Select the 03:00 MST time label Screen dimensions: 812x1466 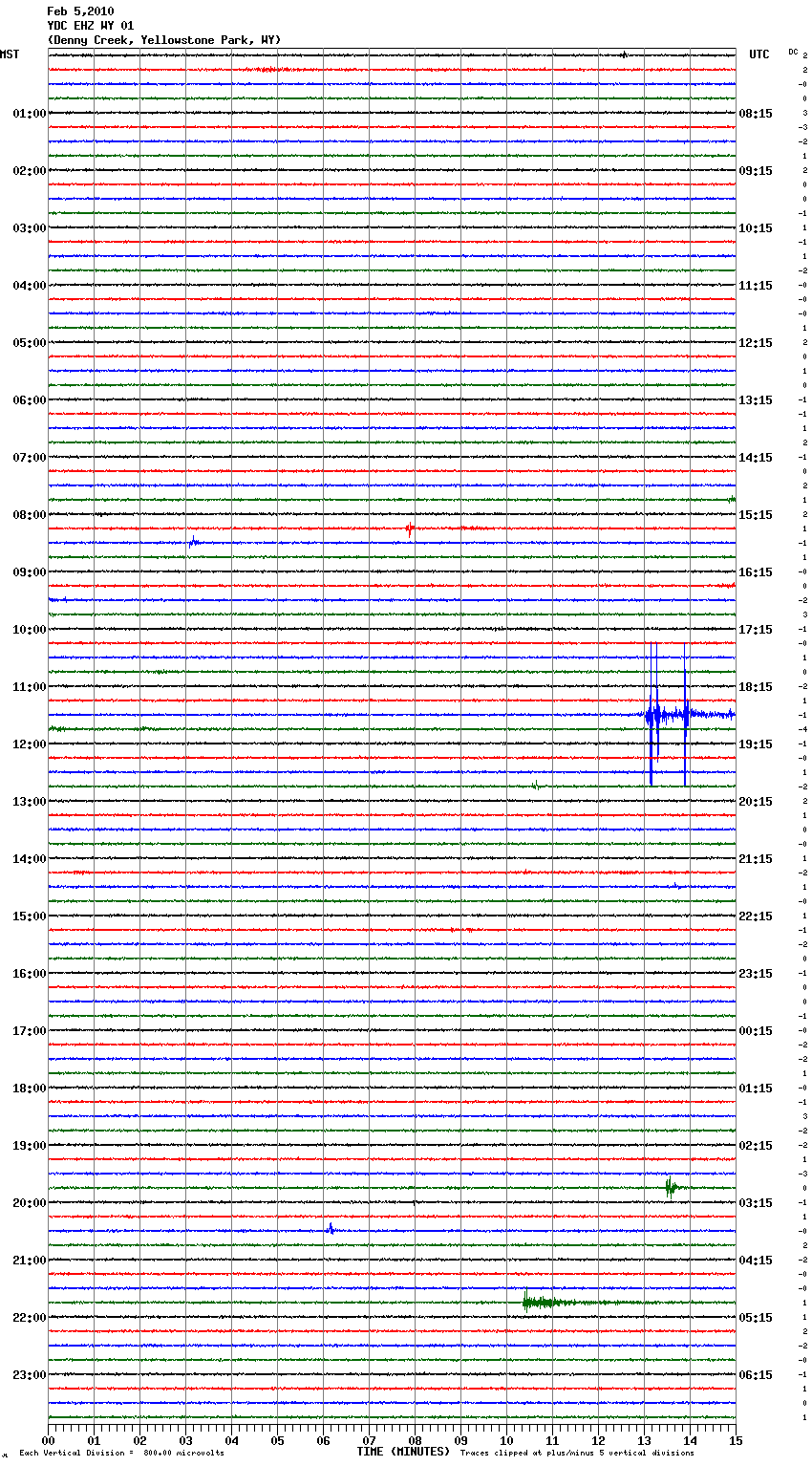(30, 228)
